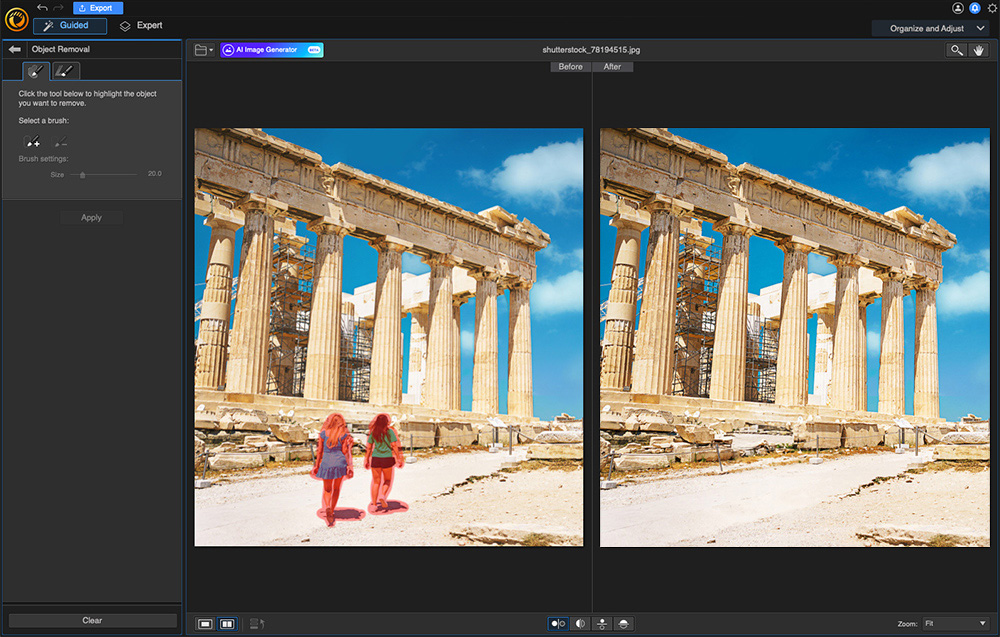Open the user account icon
This screenshot has height=637, width=1000.
[x=958, y=8]
